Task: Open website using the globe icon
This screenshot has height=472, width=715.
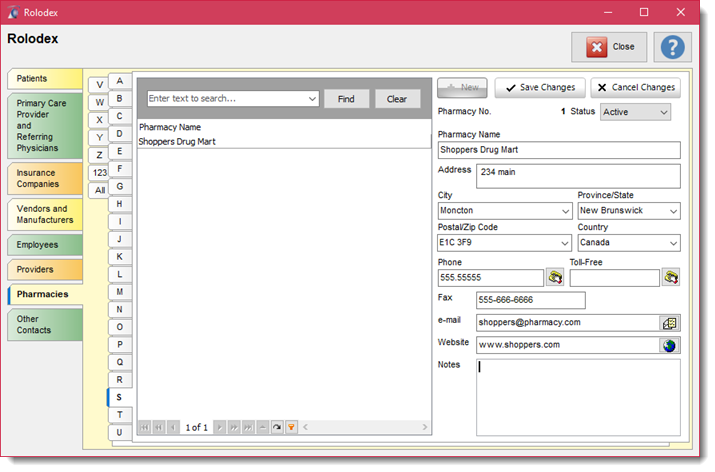Action: 670,345
